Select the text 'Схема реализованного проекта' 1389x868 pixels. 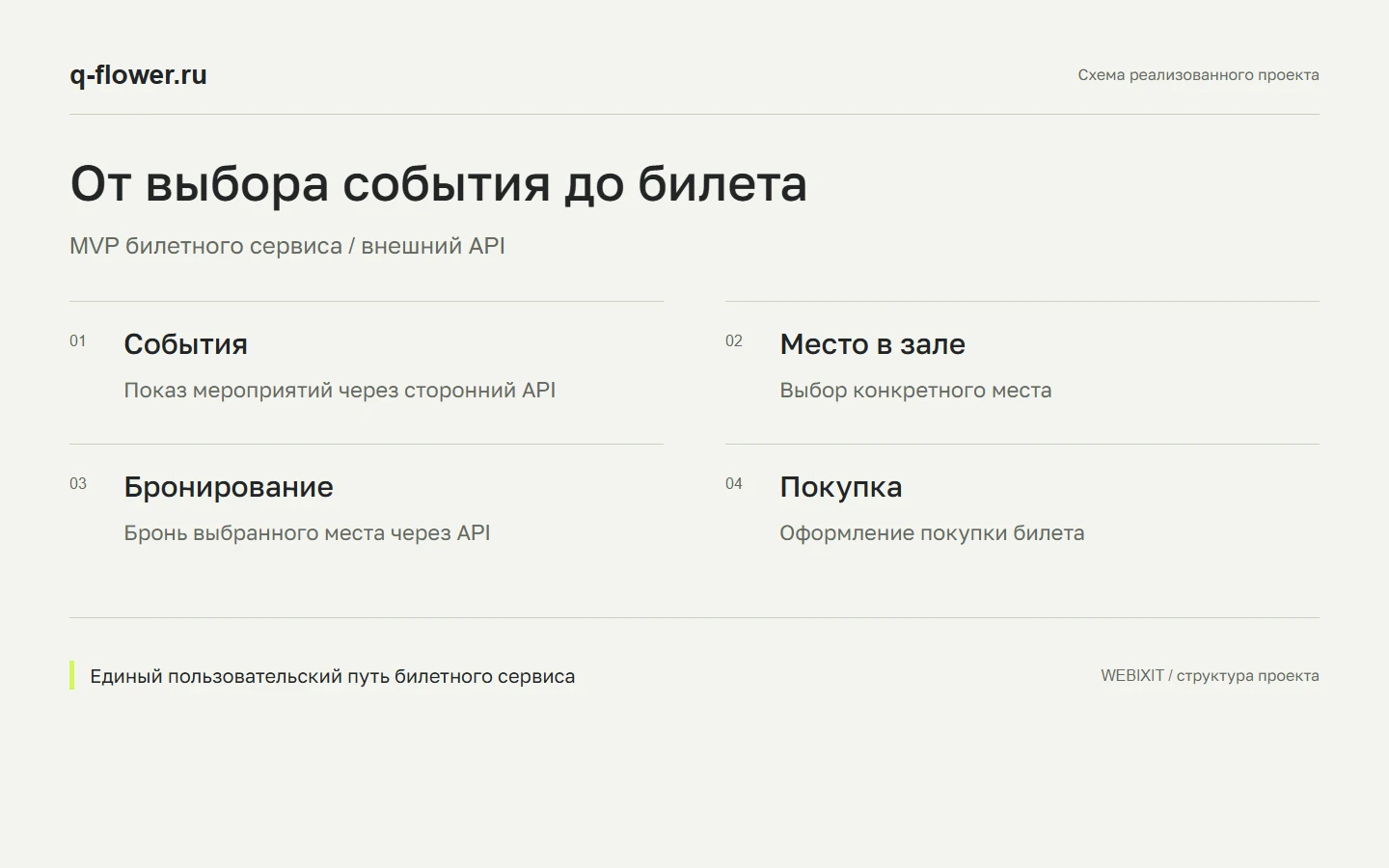click(1198, 75)
